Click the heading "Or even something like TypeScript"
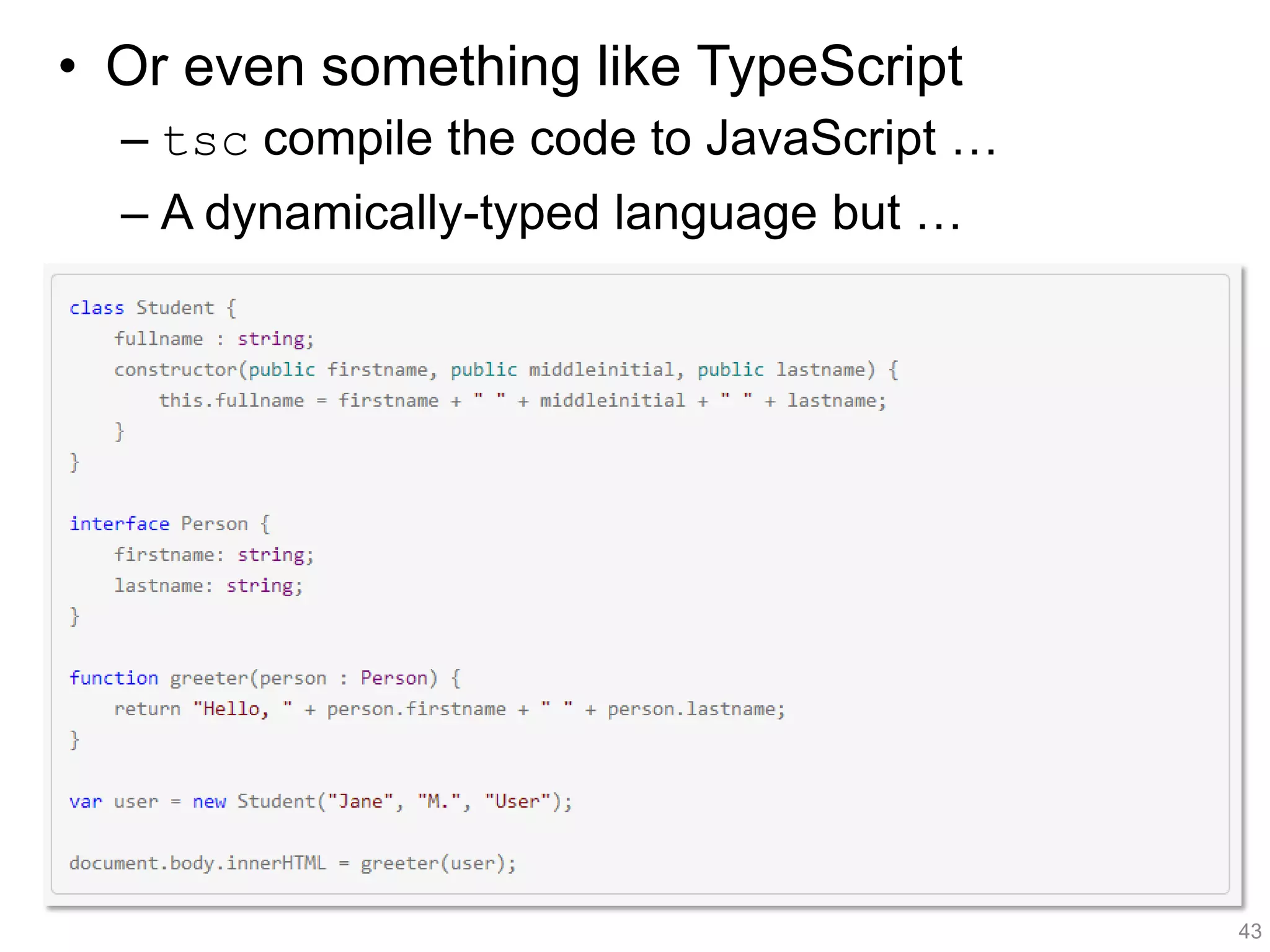This screenshot has width=1270, height=952. 534,66
